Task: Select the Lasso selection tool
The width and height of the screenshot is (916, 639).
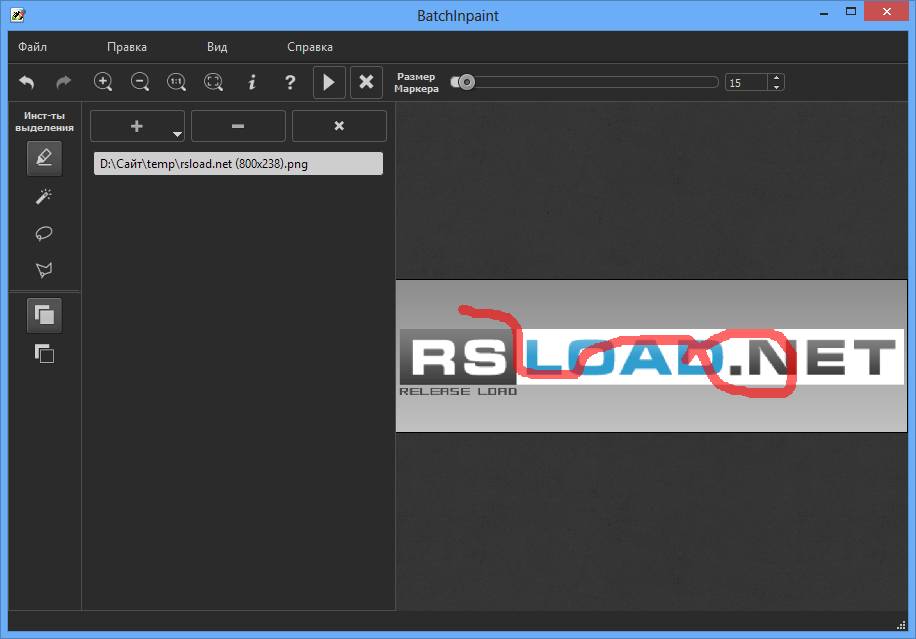Action: (44, 233)
